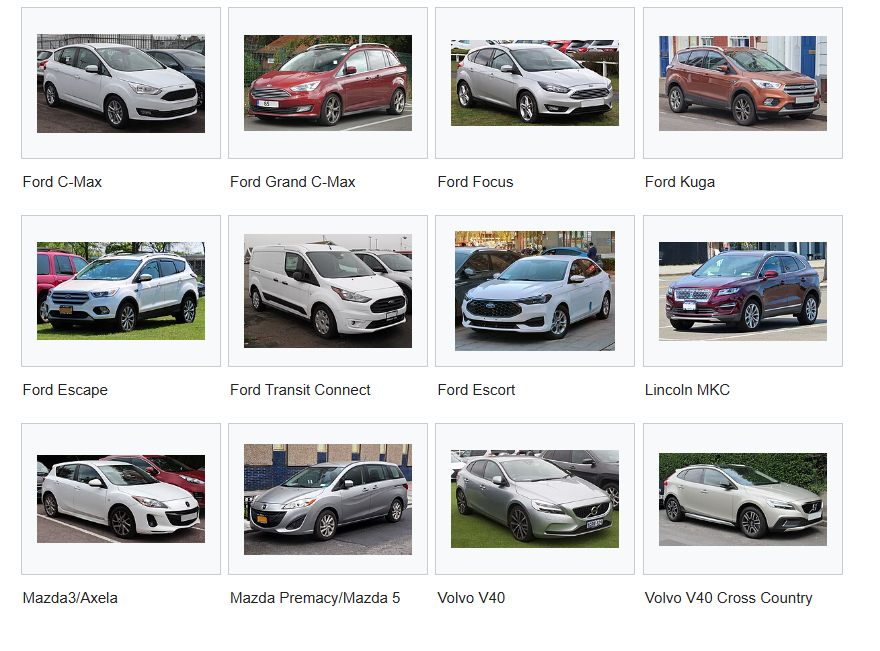Open the red Ford Grand C-Max photo
Viewport: 880px width, 651px height.
328,83
